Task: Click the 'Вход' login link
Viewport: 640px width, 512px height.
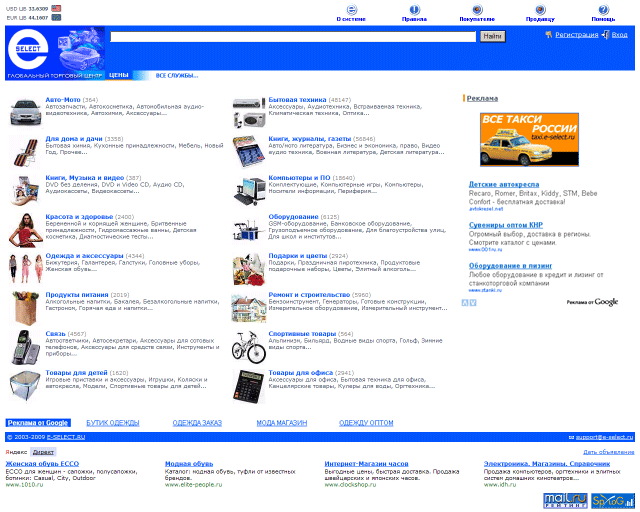Action: [619, 35]
